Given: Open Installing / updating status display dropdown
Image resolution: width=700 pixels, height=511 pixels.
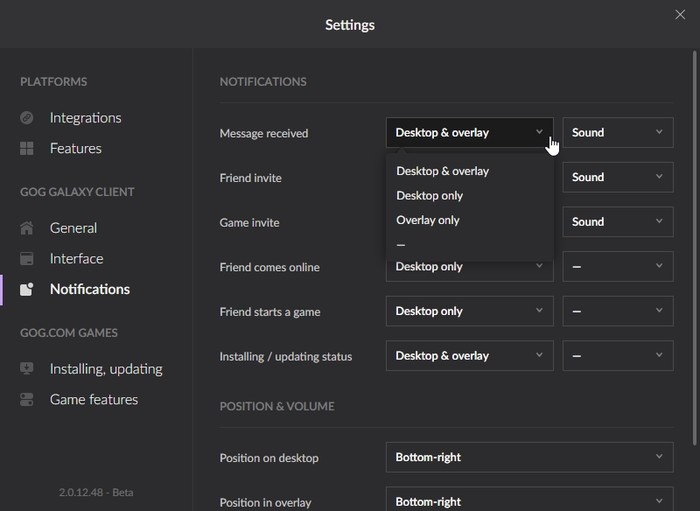Looking at the screenshot, I should click(x=470, y=356).
